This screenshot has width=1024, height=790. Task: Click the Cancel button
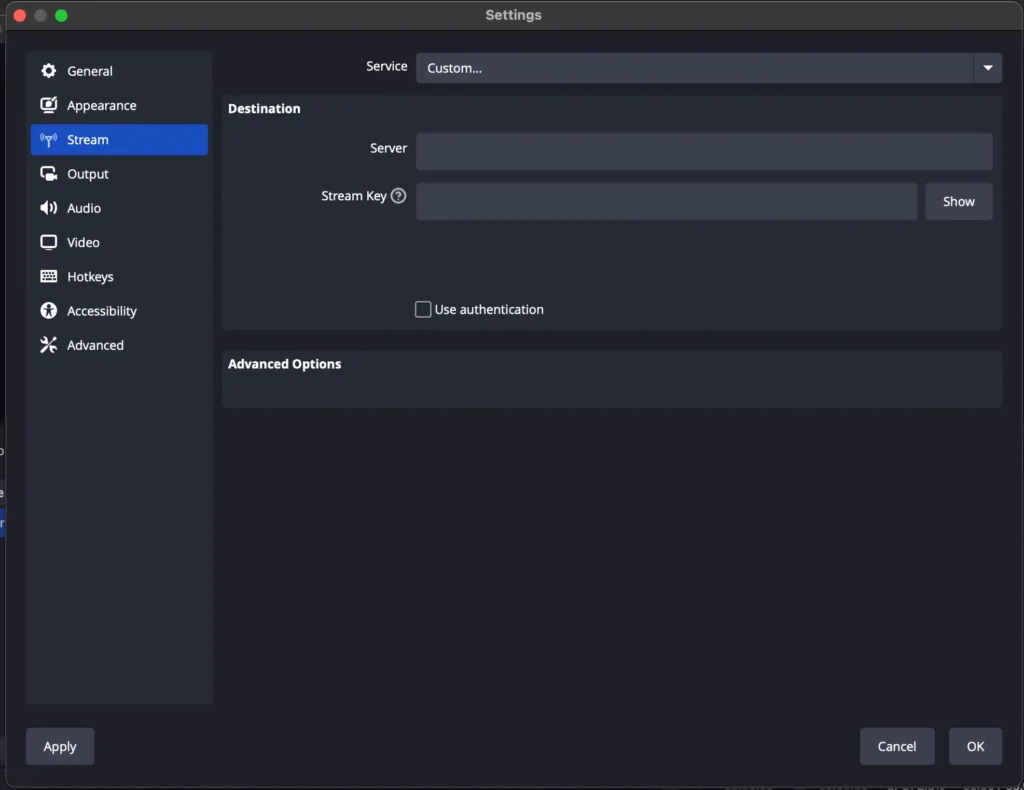click(x=896, y=746)
